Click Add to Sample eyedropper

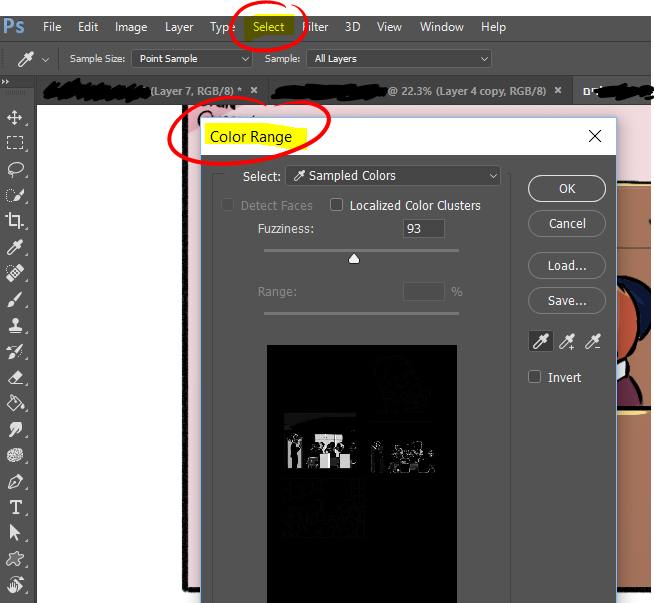tap(567, 342)
